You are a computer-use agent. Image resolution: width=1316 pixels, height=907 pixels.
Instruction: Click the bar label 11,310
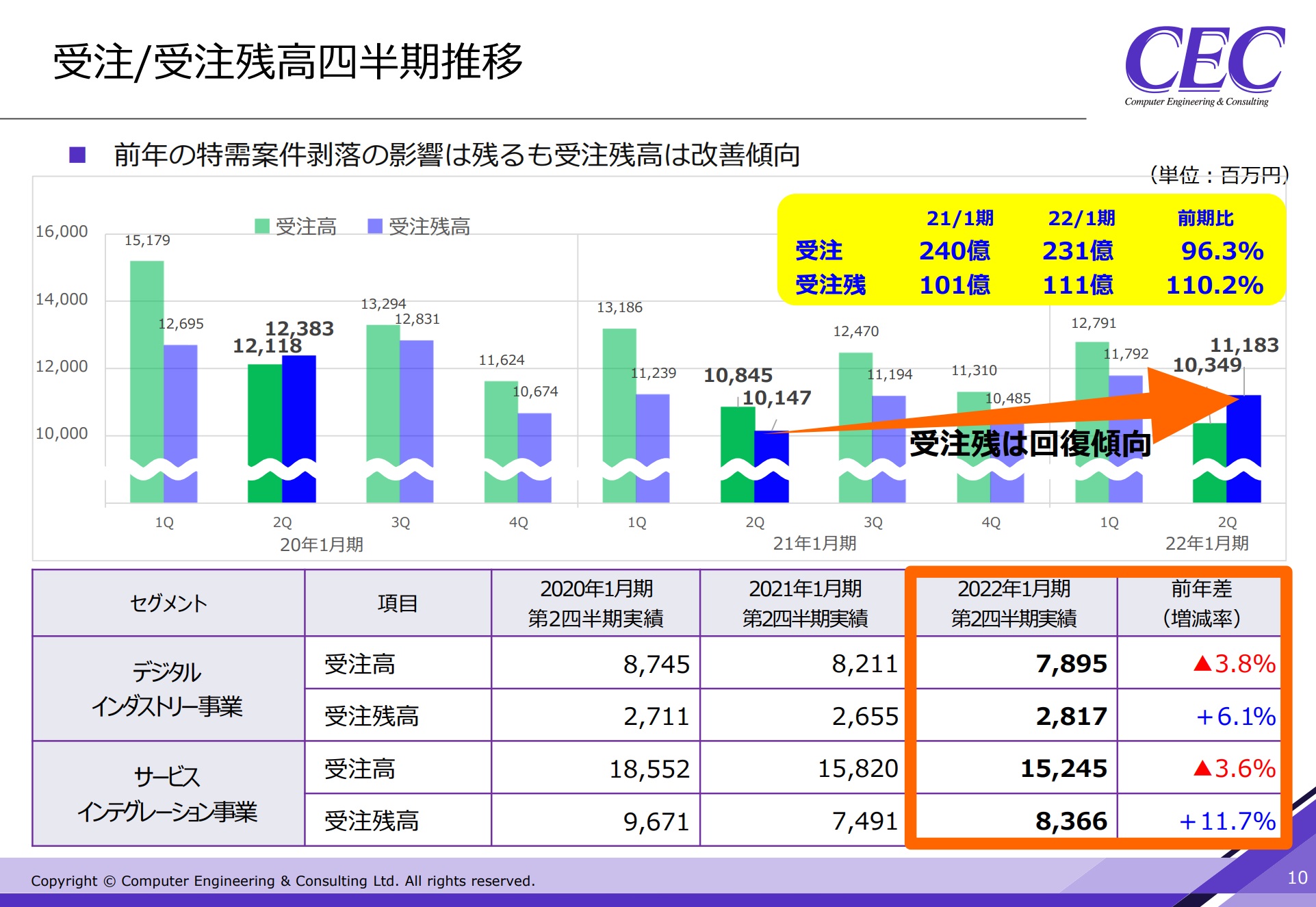coord(974,370)
